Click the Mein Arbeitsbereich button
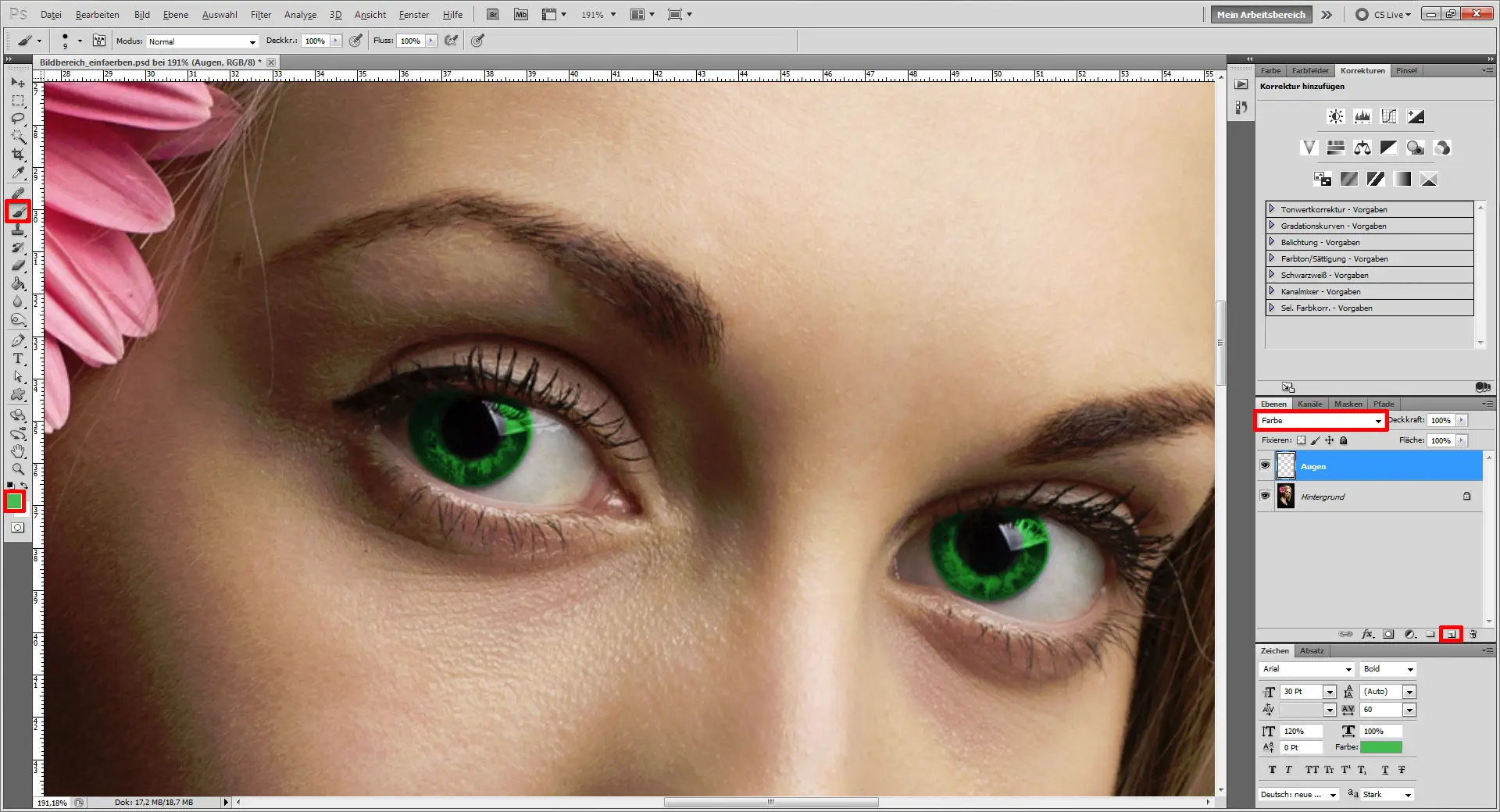 pos(1260,14)
